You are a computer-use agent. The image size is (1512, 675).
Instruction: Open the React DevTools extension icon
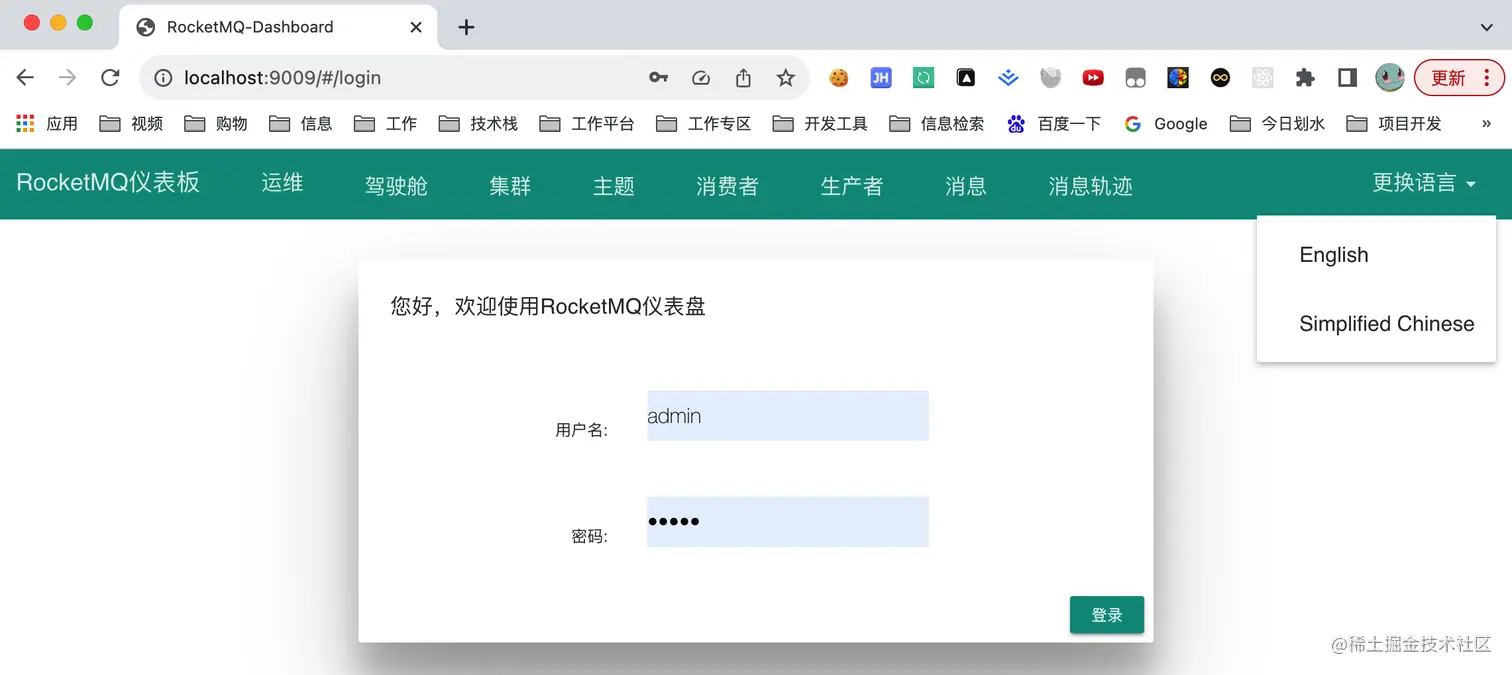click(1262, 78)
